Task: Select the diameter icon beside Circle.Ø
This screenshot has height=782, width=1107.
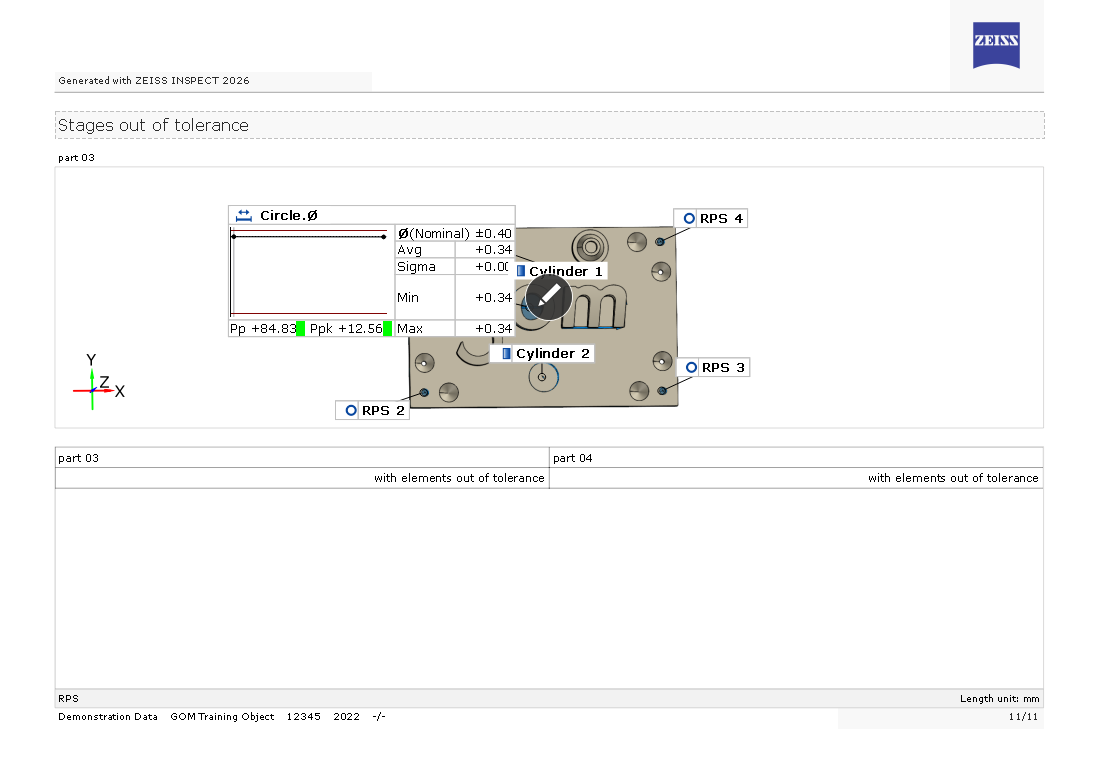Action: pos(243,215)
